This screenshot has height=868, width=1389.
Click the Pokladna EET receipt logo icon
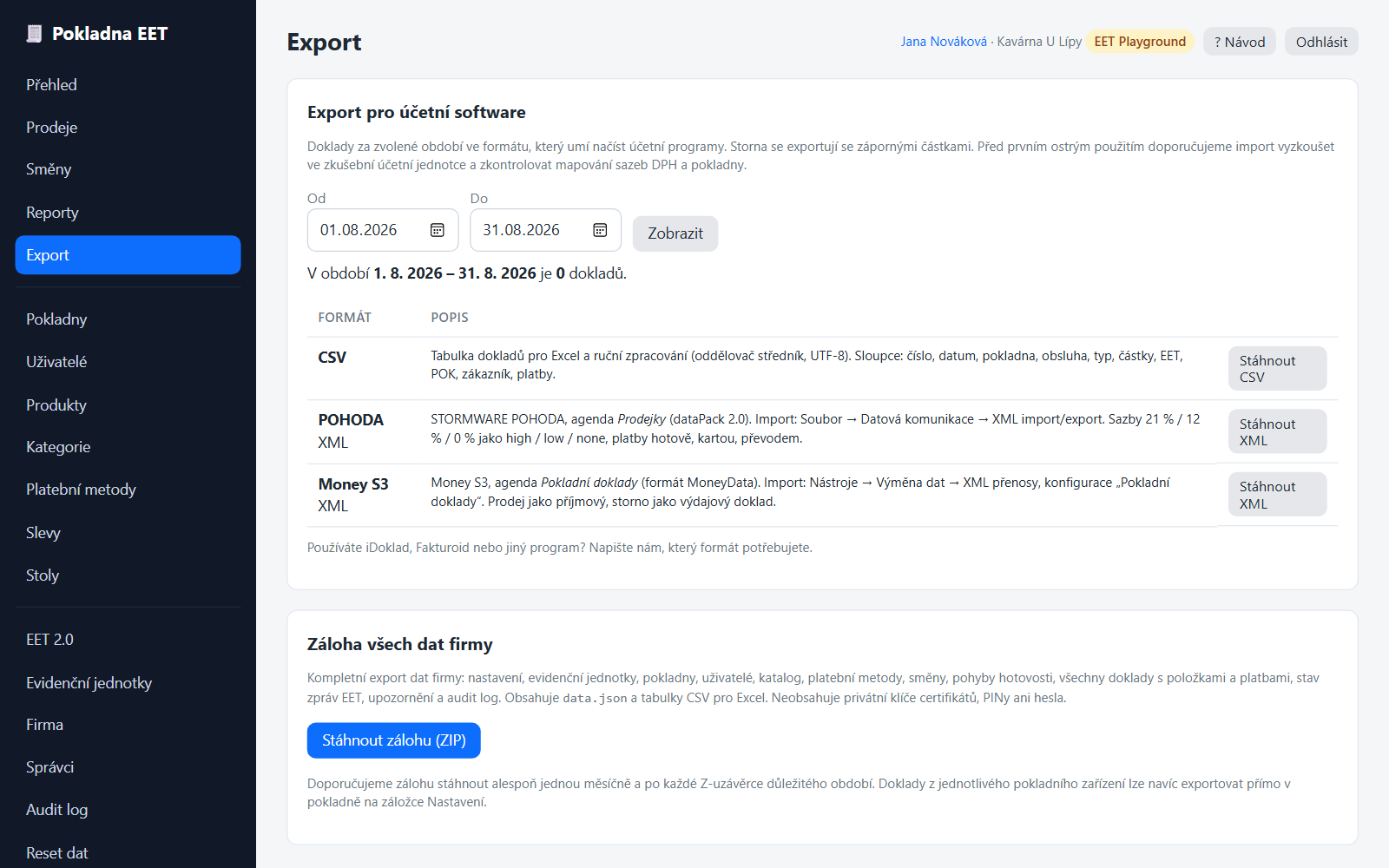coord(34,34)
